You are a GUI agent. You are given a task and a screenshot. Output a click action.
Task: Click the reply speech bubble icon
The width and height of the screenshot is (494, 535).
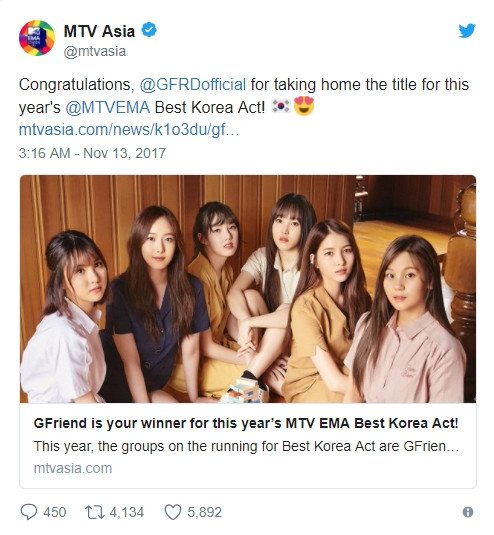tap(29, 512)
